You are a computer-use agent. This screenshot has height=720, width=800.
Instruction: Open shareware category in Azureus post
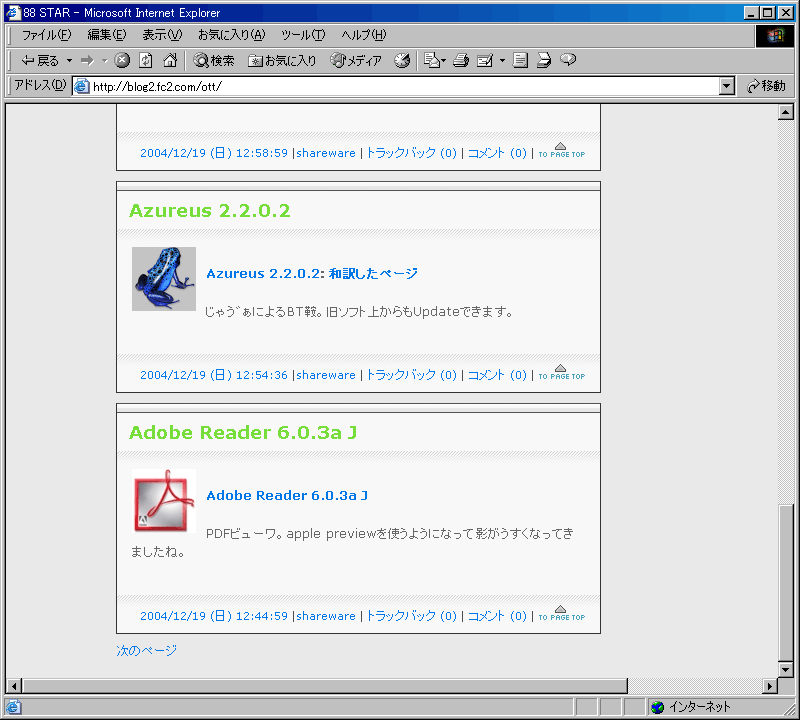point(326,375)
